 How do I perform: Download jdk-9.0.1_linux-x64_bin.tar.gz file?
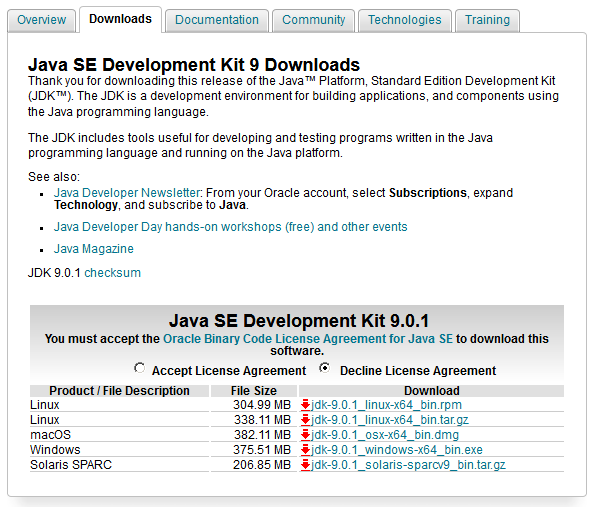tap(390, 420)
